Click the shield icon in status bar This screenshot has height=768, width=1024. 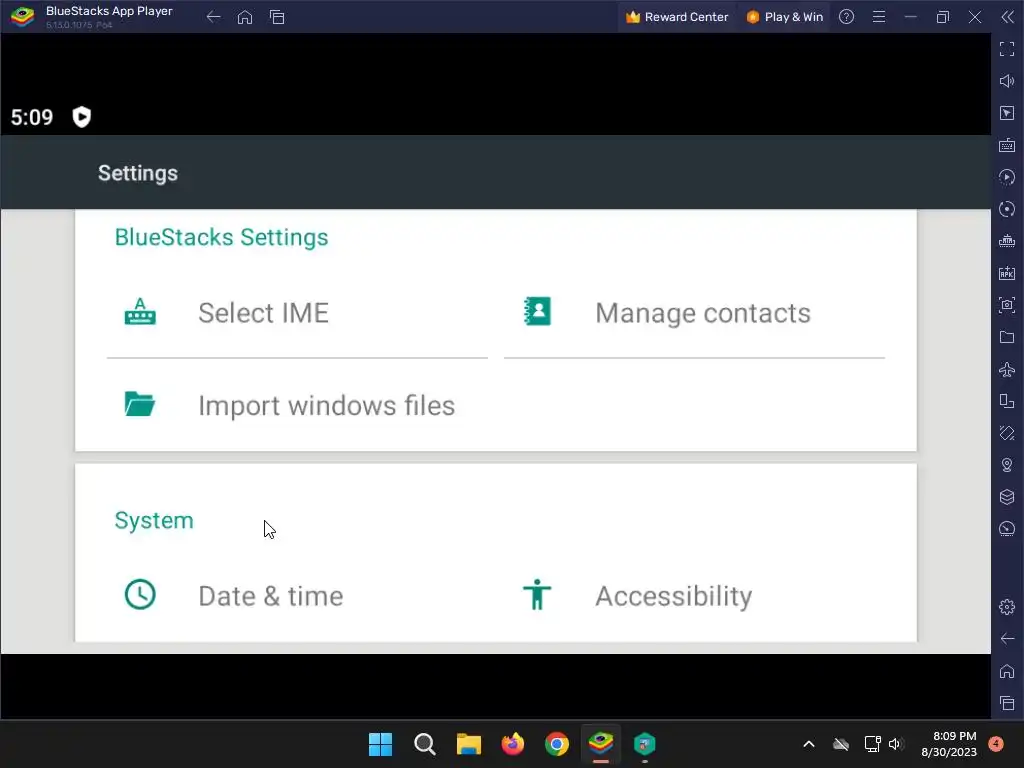click(82, 117)
